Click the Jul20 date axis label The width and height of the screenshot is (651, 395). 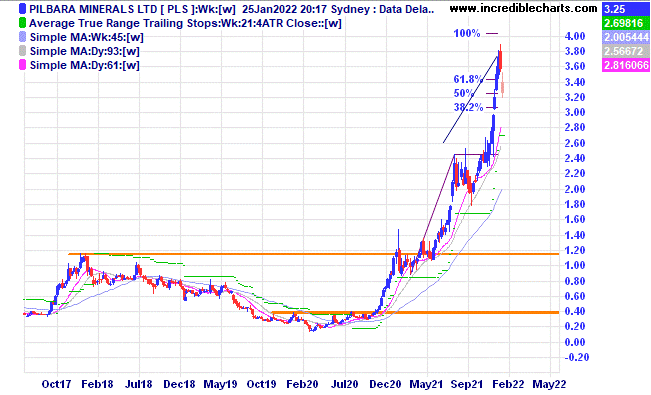coord(344,384)
